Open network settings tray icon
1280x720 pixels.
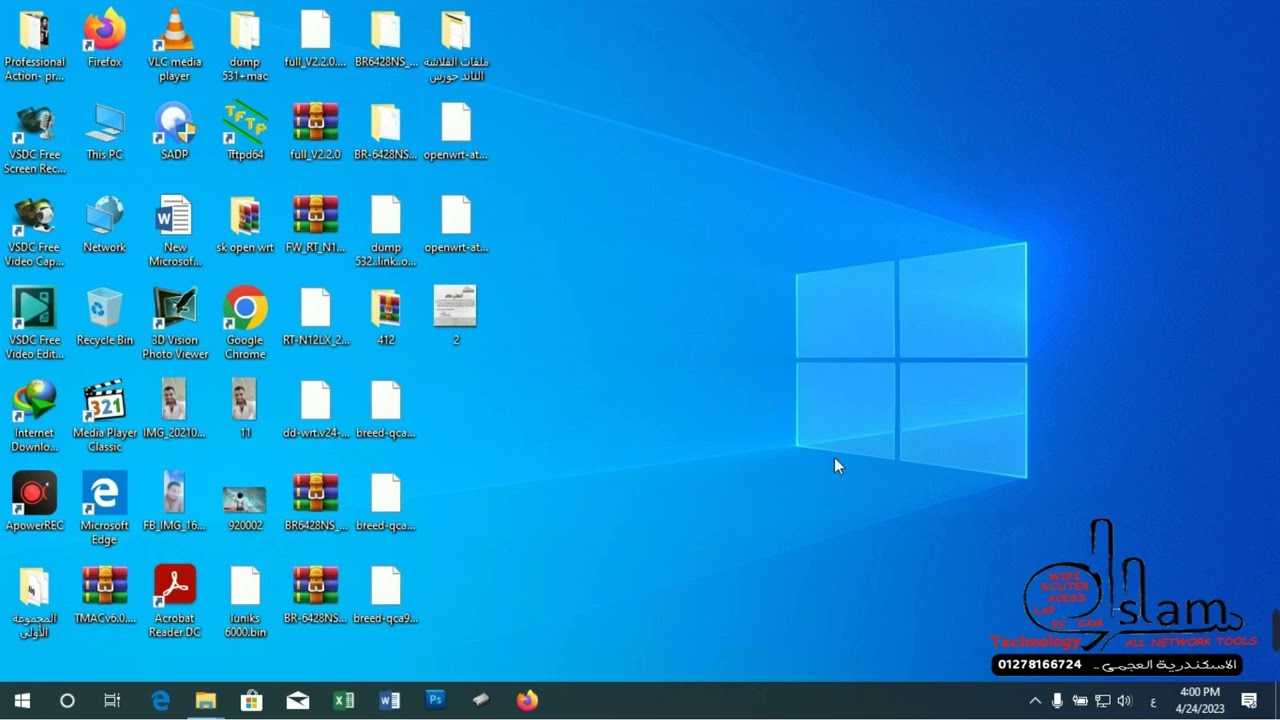[x=1103, y=701]
